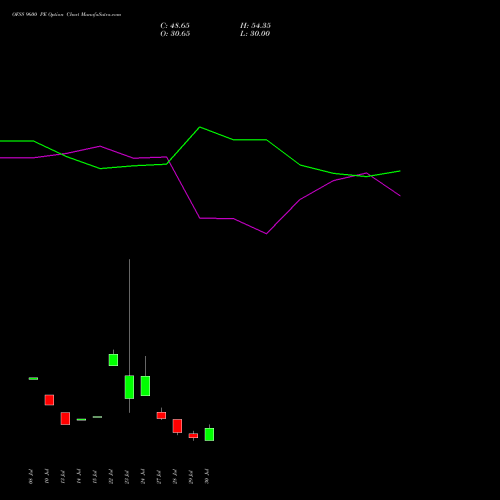Click the high value 'H: 54.35'
The height and width of the screenshot is (500, 500).
click(255, 26)
